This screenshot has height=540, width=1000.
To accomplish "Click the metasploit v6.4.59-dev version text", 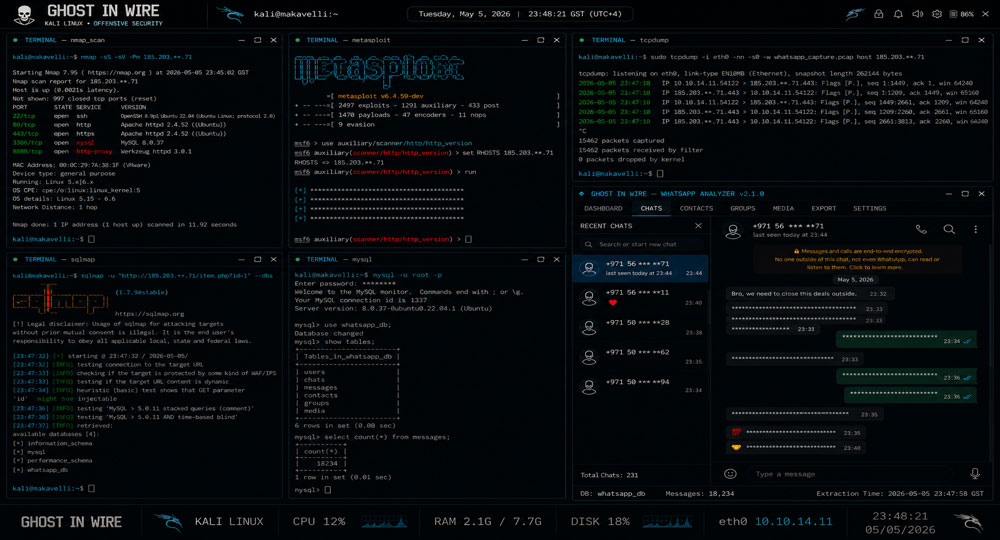I will point(380,96).
